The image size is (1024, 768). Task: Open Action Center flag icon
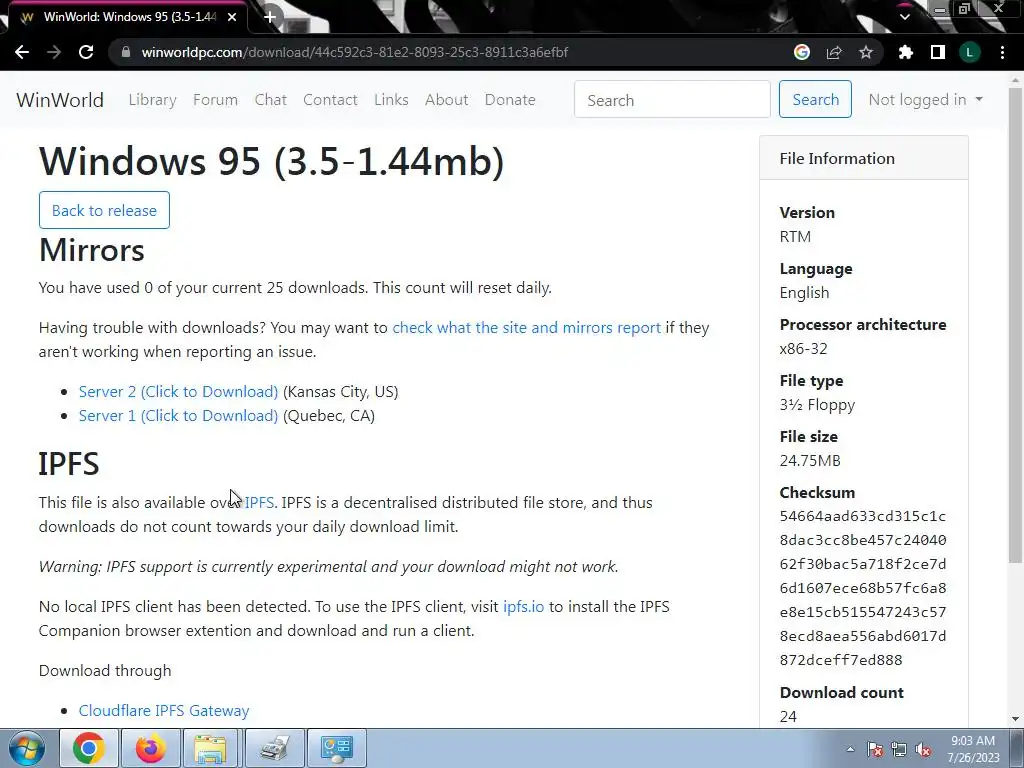point(875,750)
